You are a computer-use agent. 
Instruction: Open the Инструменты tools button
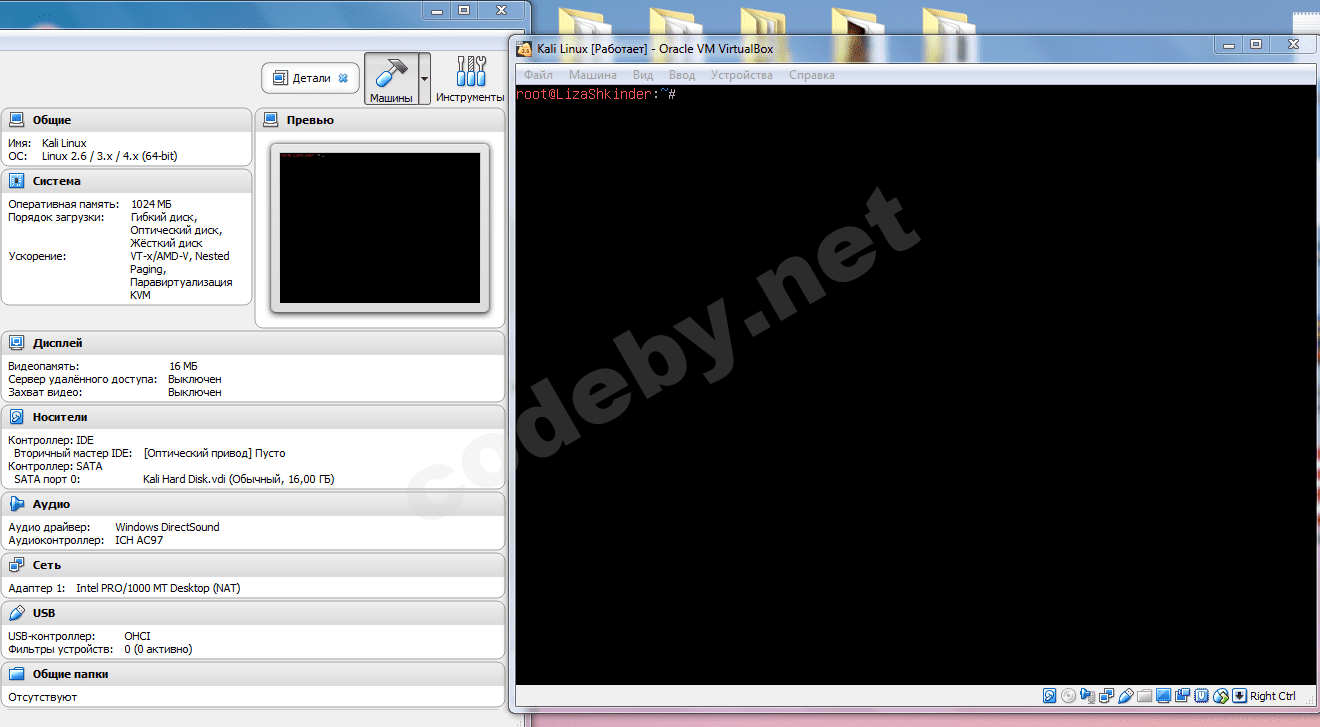point(470,78)
